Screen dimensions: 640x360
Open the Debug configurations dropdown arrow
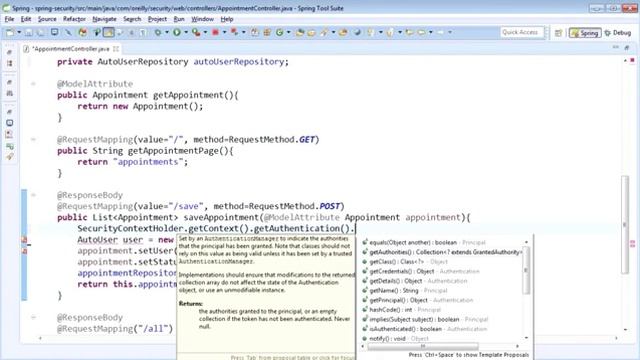[167, 33]
